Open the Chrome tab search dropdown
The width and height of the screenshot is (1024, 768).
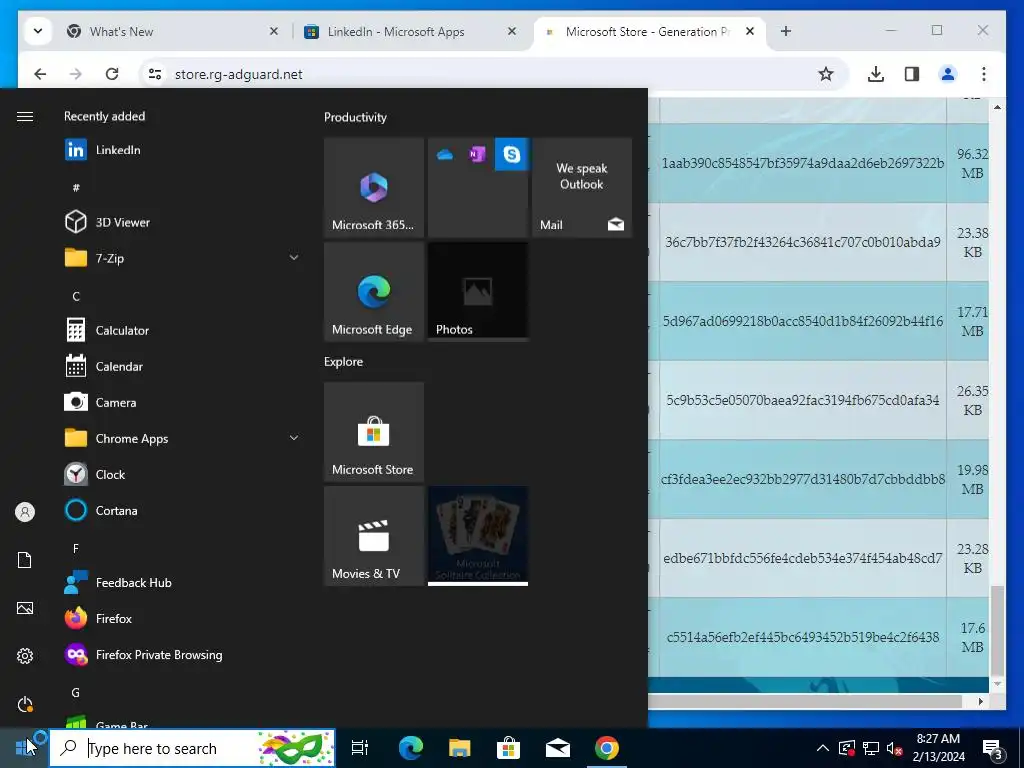click(x=38, y=31)
